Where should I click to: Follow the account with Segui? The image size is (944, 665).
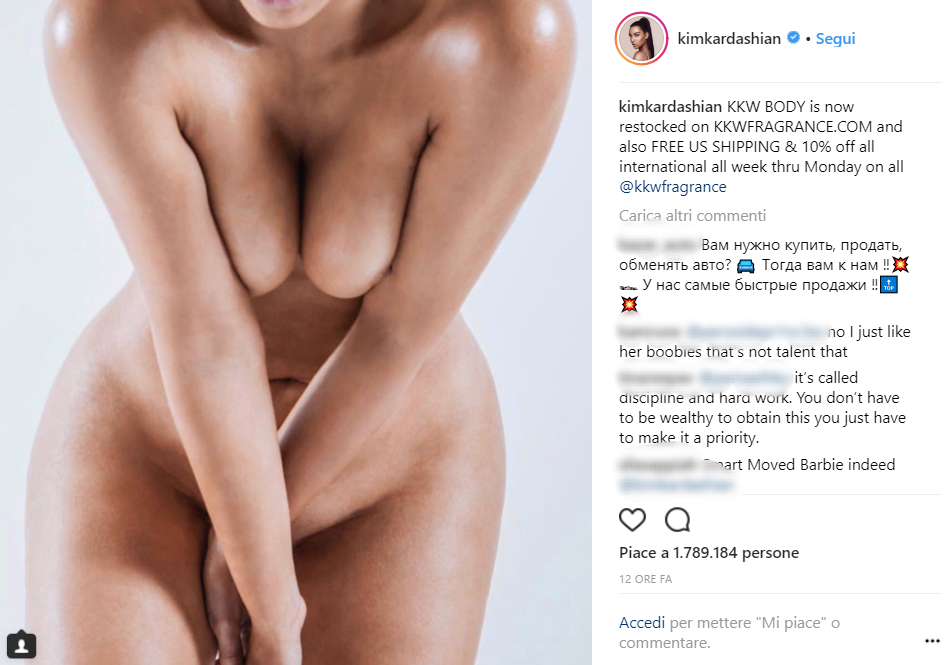tap(835, 39)
